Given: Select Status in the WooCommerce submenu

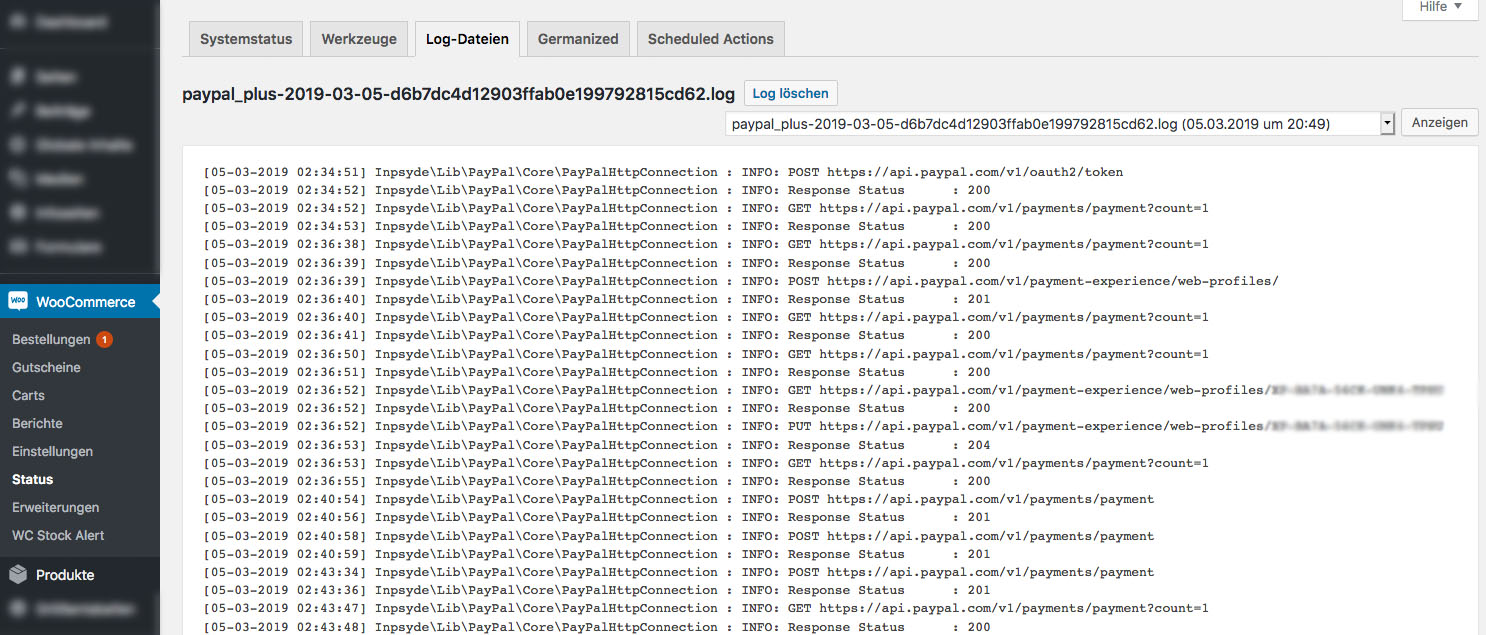Looking at the screenshot, I should point(32,480).
